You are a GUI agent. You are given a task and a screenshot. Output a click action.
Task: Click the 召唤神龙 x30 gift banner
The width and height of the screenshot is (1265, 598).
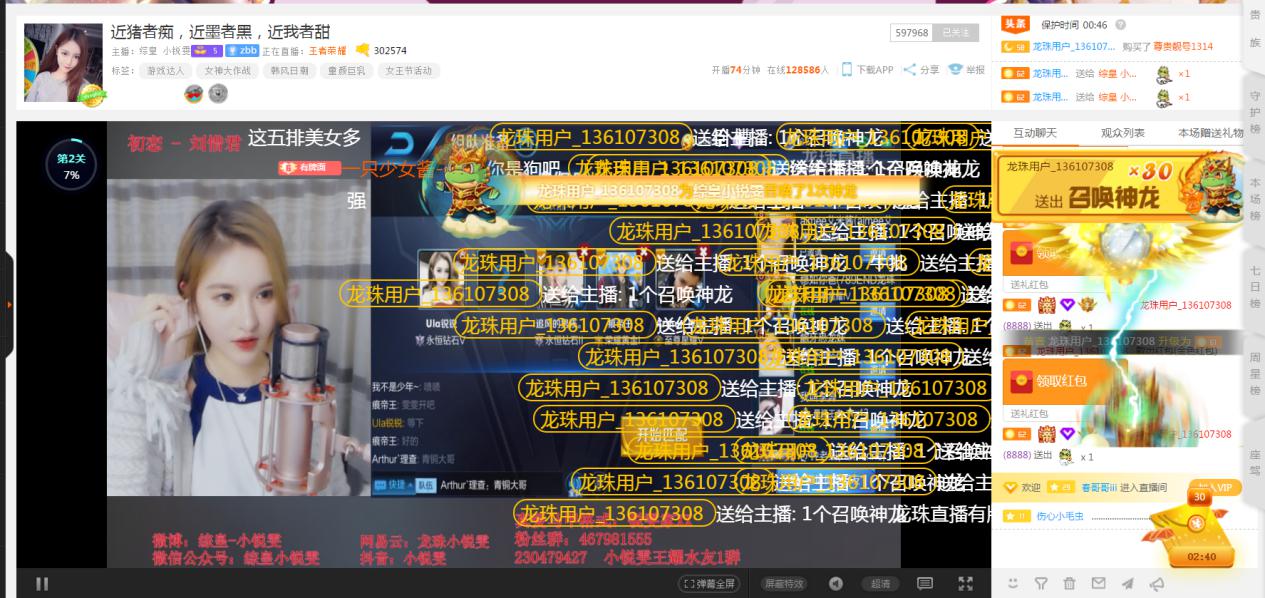1119,187
